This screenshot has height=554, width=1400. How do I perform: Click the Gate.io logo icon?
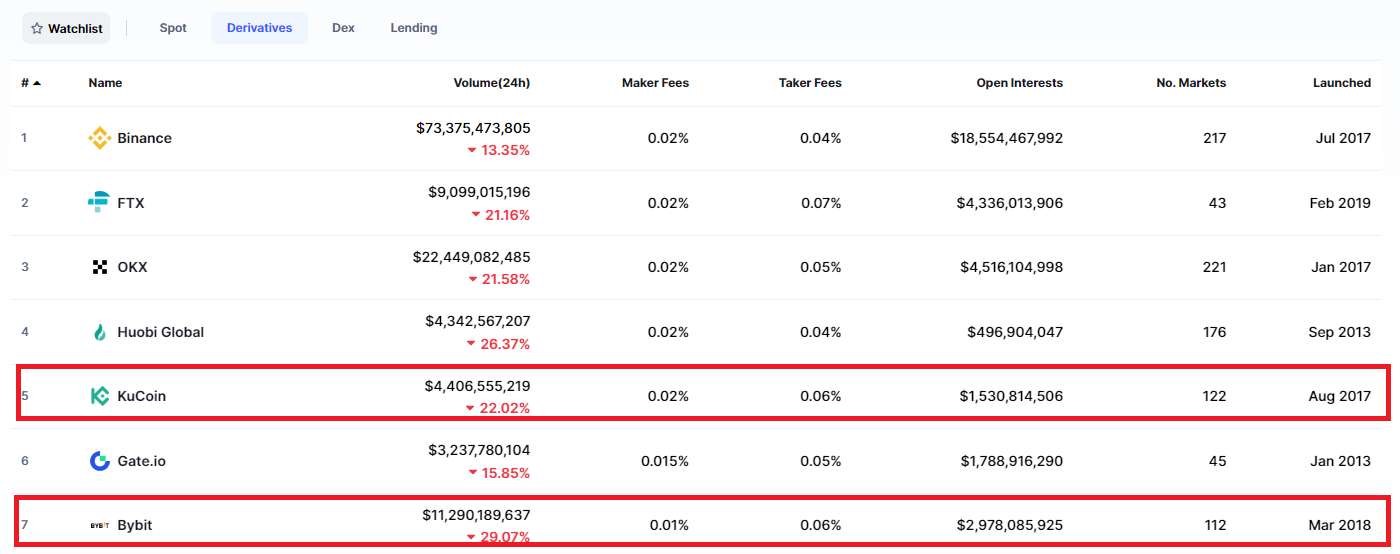[100, 461]
